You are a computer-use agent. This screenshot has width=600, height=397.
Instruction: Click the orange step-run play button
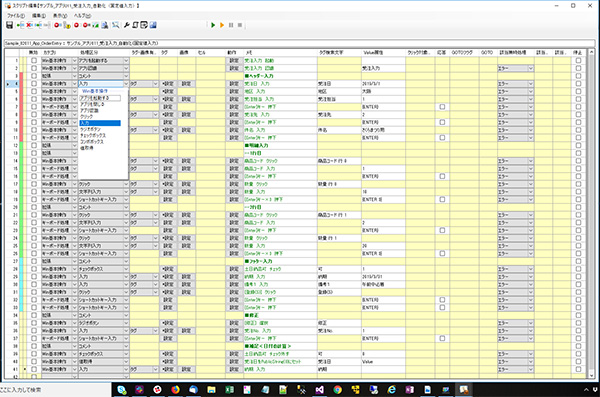pos(222,25)
